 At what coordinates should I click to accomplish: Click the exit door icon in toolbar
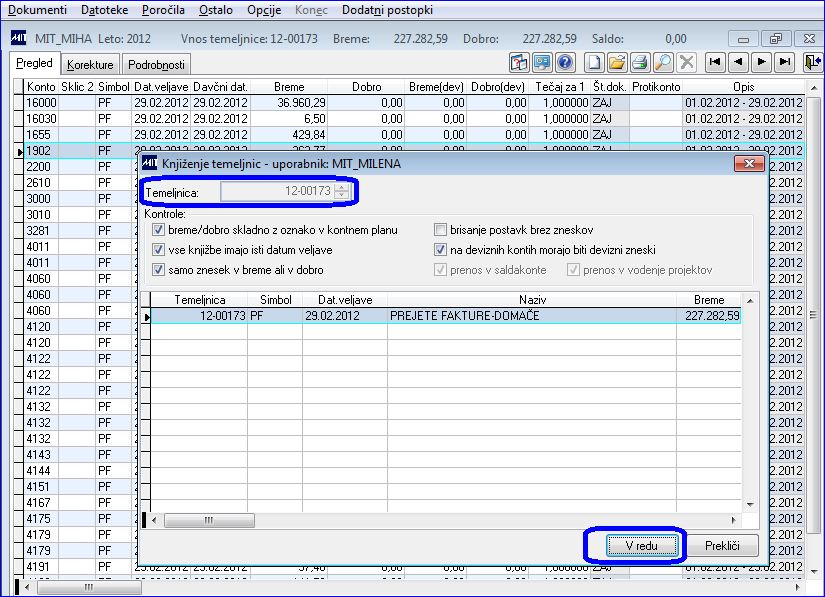[x=813, y=63]
